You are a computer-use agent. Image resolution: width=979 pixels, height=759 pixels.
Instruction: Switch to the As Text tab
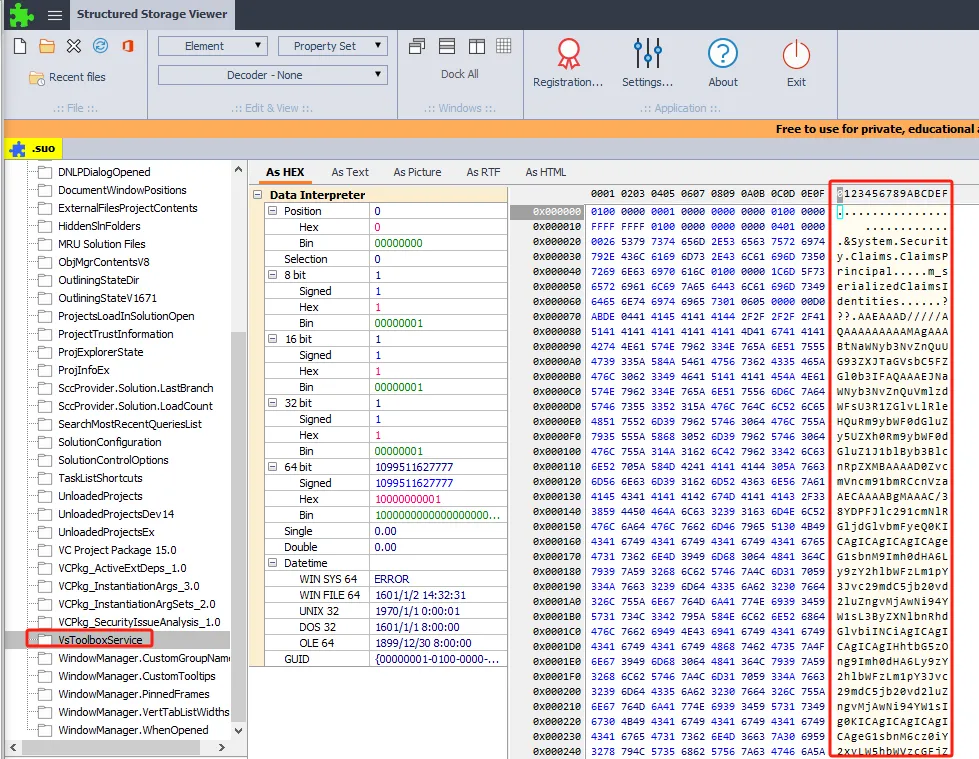tap(350, 172)
